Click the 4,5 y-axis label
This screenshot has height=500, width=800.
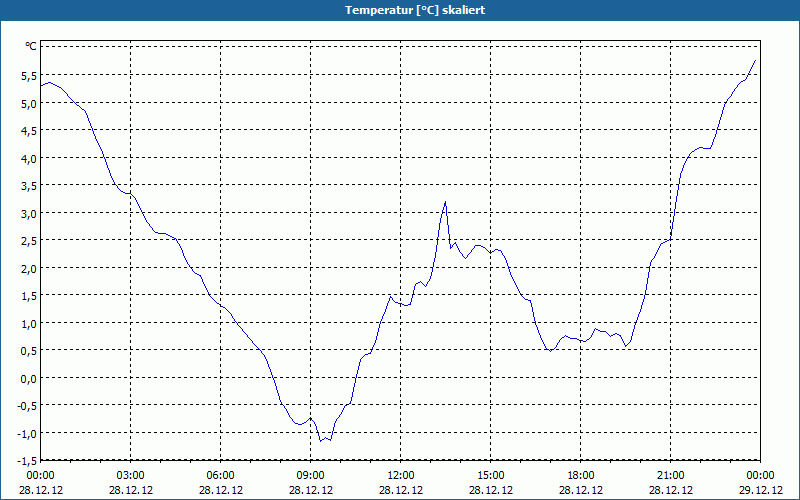[29, 131]
